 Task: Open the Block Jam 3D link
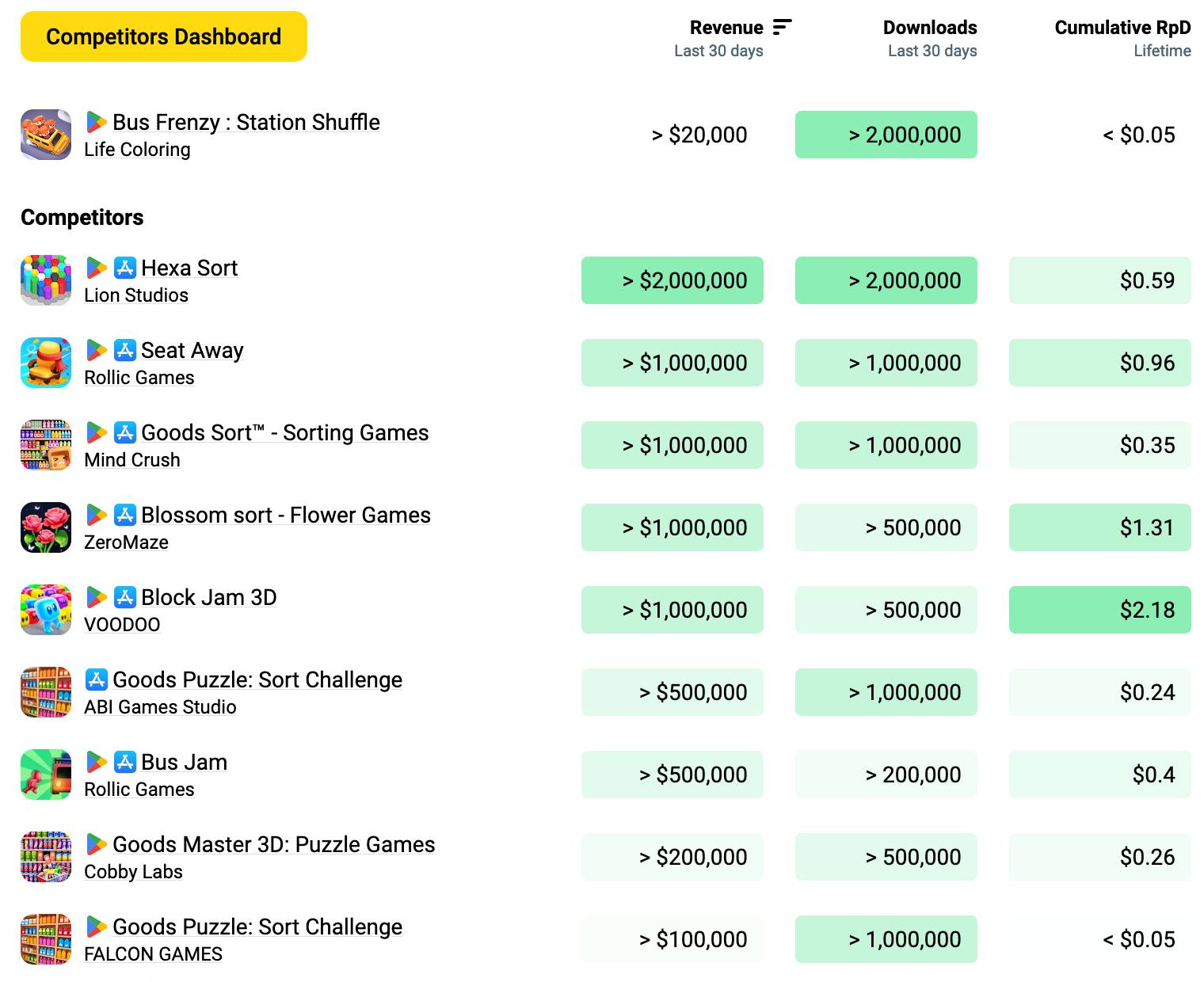click(209, 597)
